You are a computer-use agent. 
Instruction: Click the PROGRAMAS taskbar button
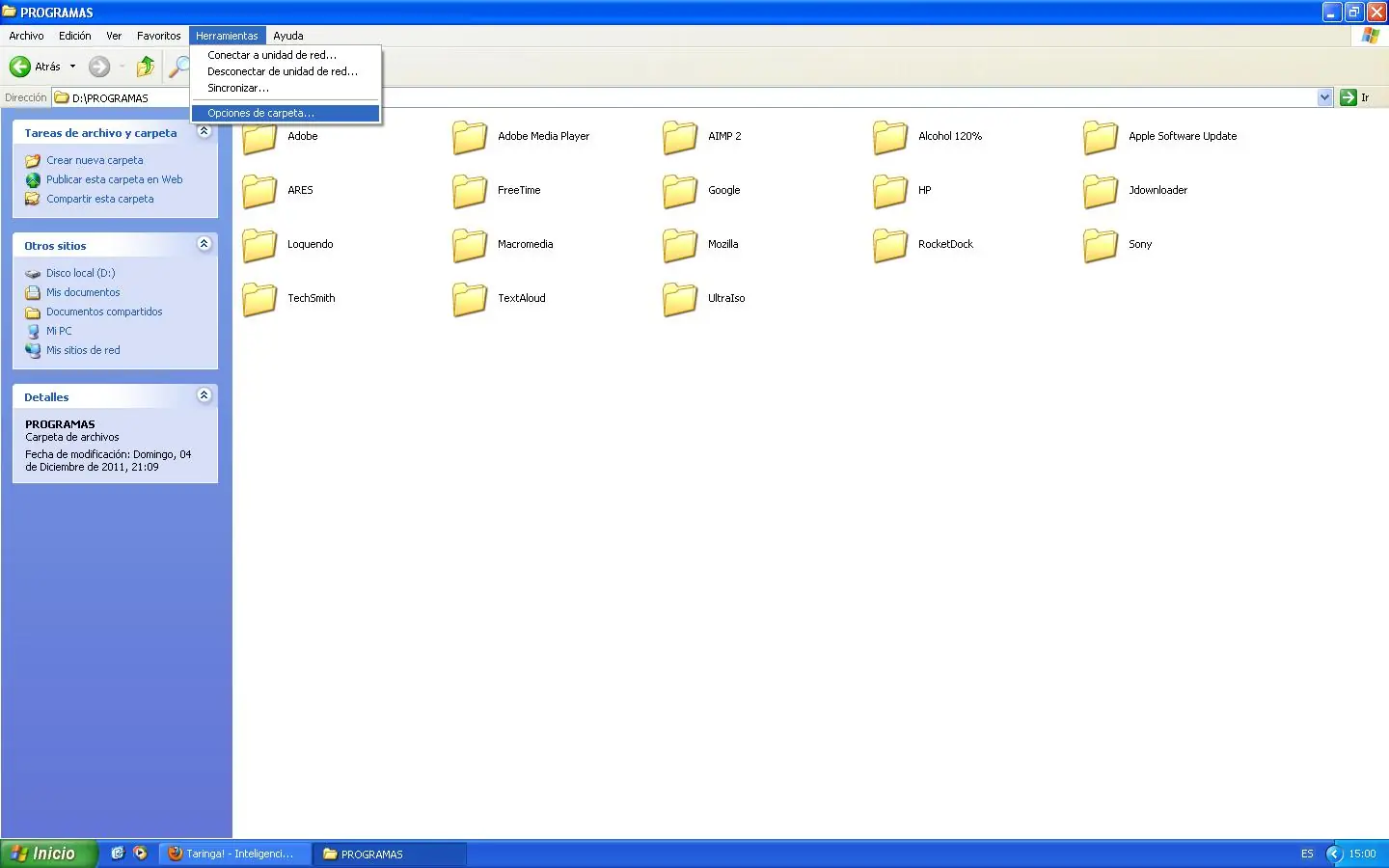coord(391,854)
